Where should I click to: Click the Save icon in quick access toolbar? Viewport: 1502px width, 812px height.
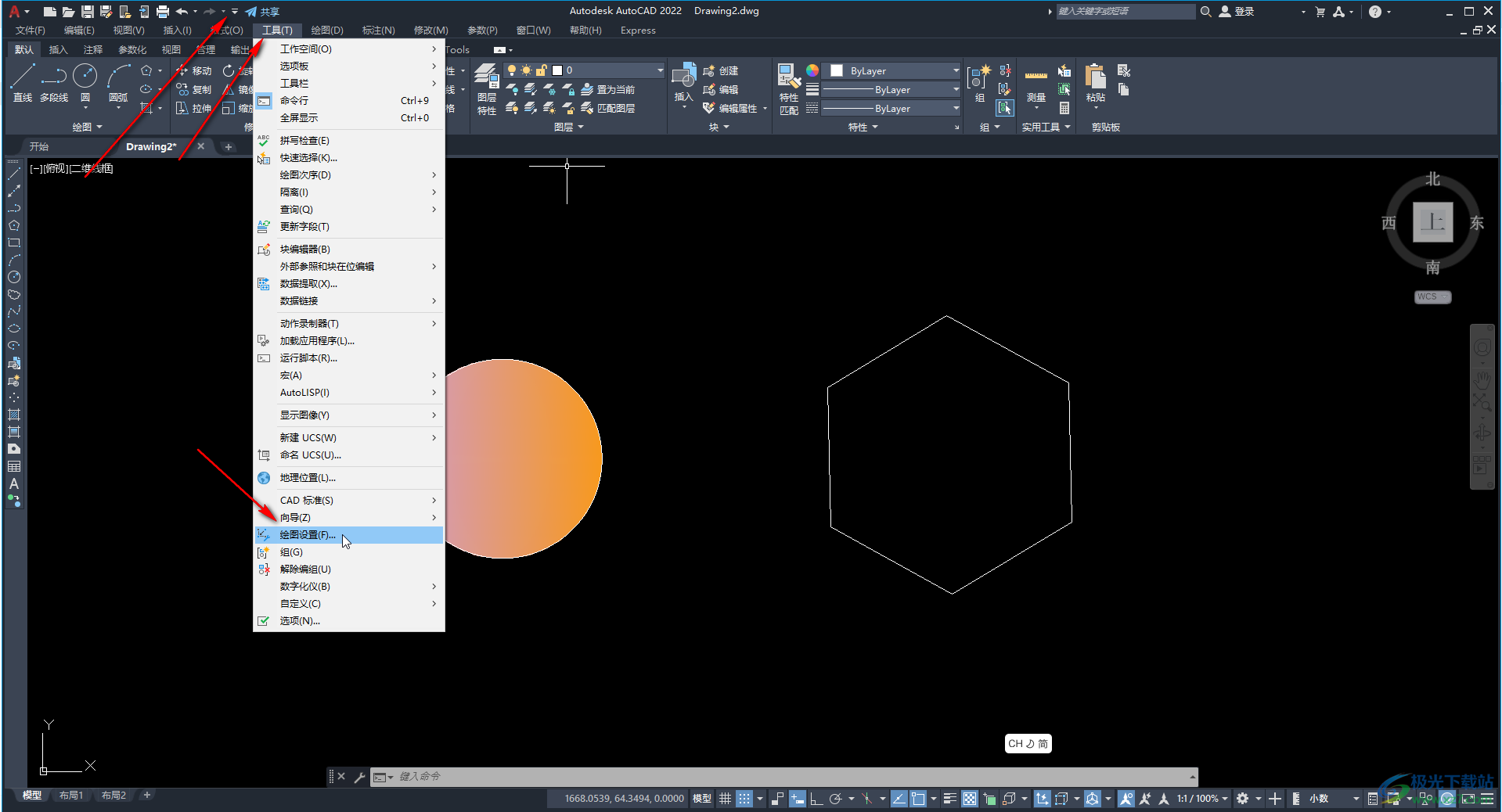point(88,11)
